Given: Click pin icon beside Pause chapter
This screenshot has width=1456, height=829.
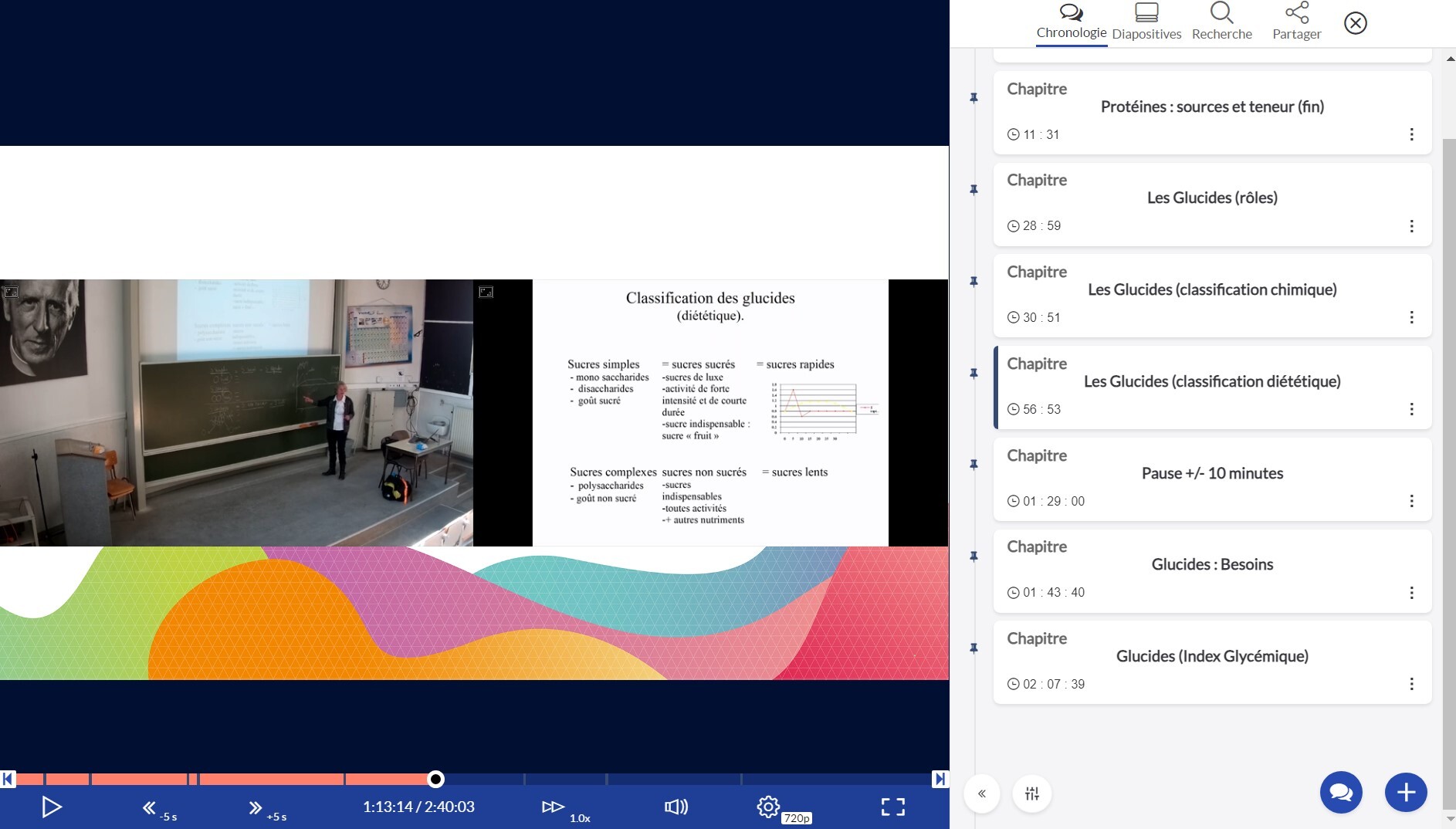Looking at the screenshot, I should [x=973, y=465].
